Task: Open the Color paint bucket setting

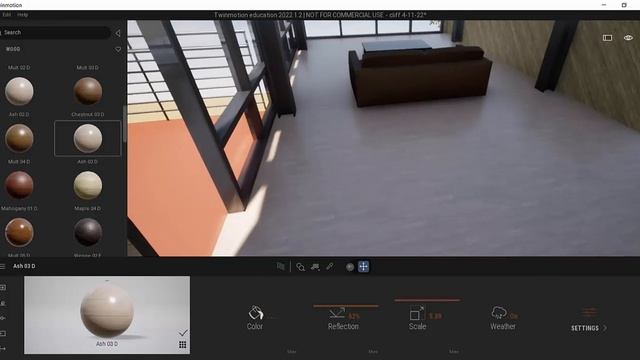Action: (x=256, y=313)
